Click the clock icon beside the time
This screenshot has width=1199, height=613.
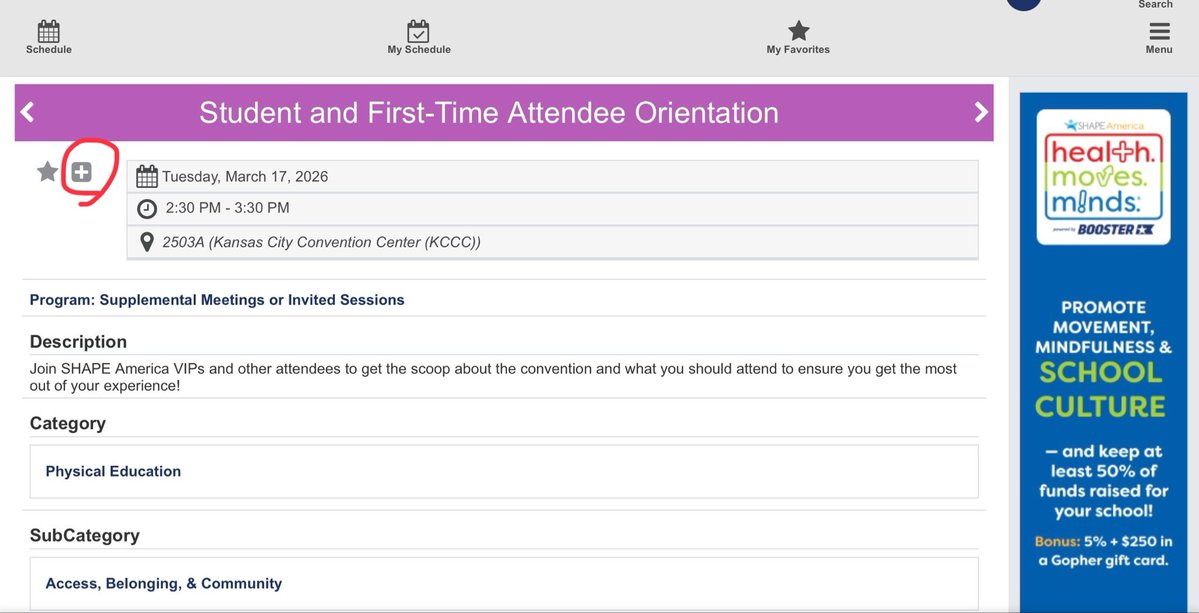[147, 209]
